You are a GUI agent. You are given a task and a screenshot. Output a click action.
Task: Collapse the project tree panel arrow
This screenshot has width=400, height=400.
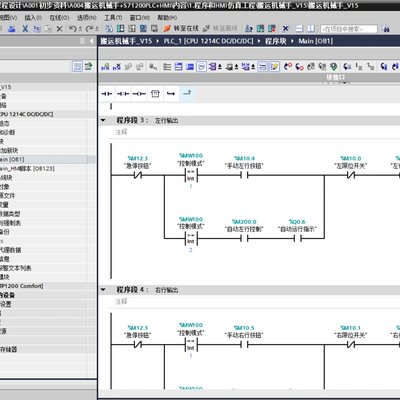tap(91, 41)
